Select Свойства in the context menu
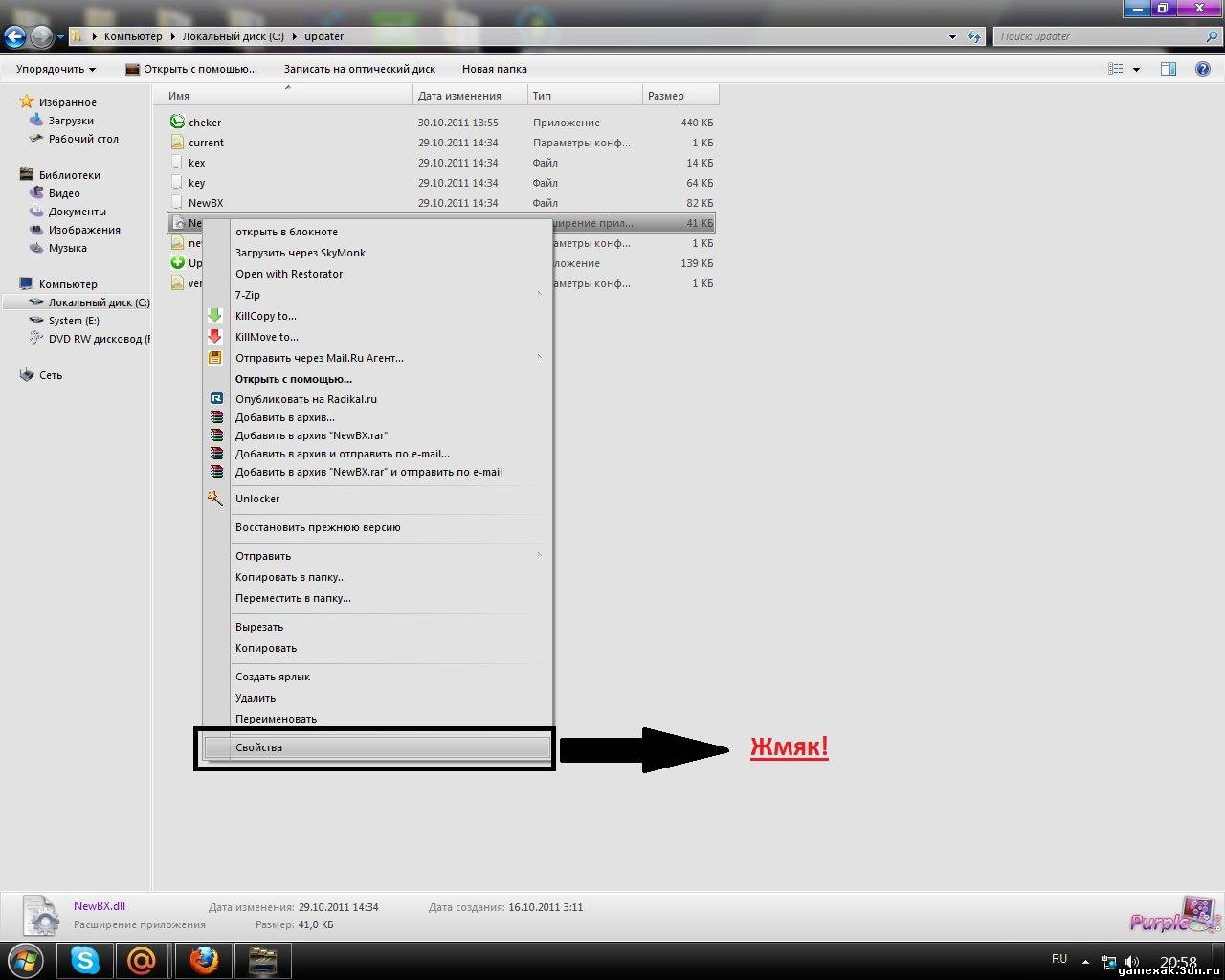This screenshot has width=1225, height=980. (258, 747)
